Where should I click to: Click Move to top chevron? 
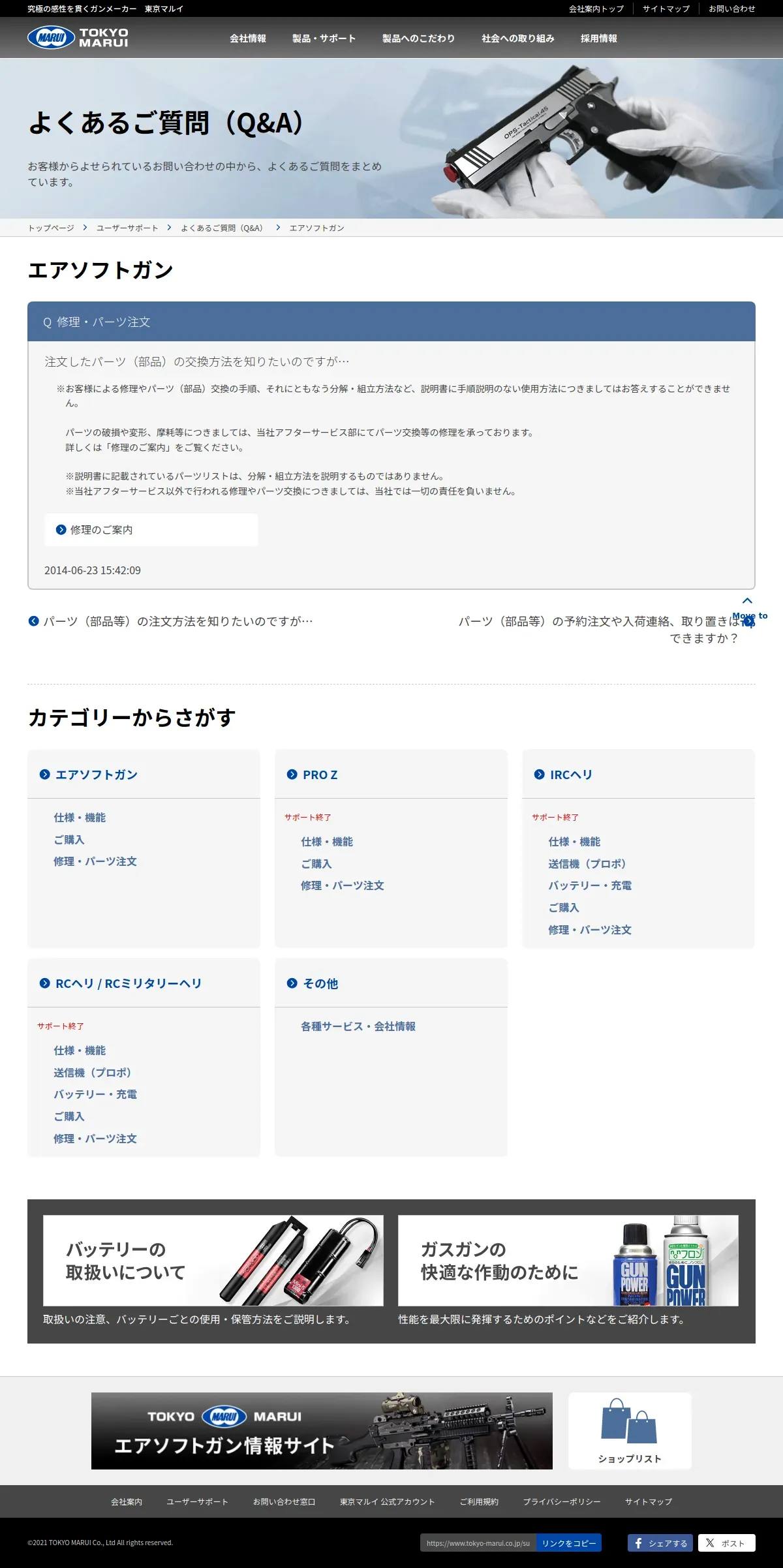(x=748, y=601)
